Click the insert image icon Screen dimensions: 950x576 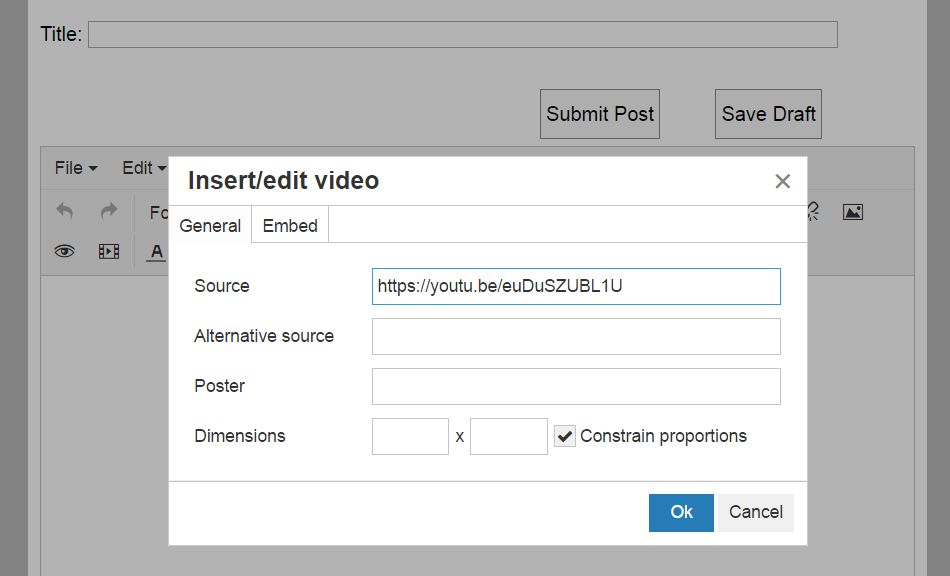pyautogui.click(x=852, y=212)
